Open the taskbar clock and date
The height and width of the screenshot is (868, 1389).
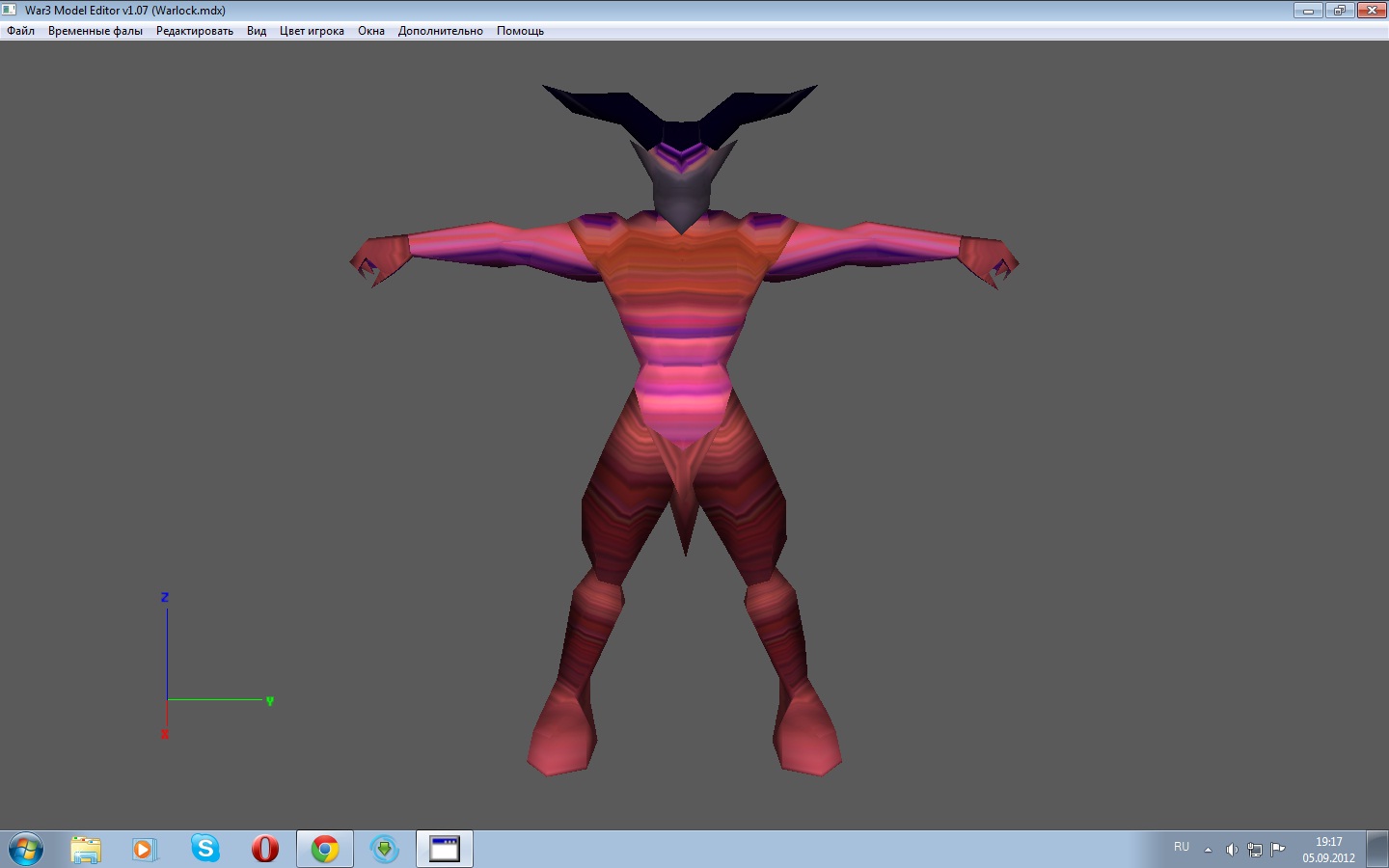[x=1328, y=850]
